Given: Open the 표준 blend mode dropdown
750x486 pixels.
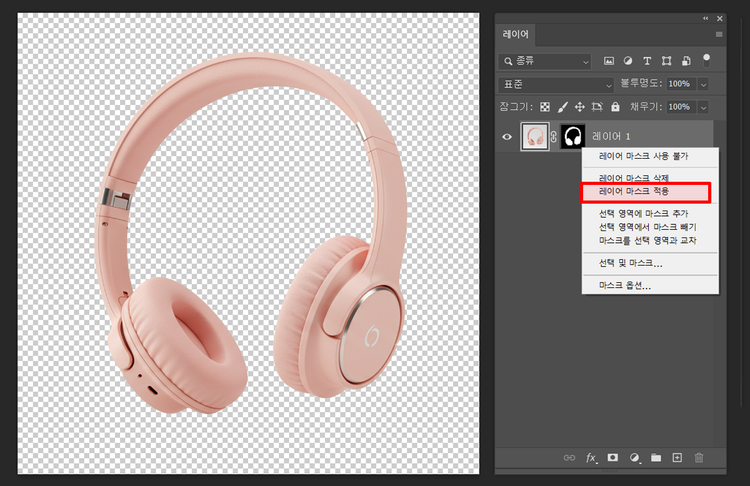Looking at the screenshot, I should coord(556,85).
